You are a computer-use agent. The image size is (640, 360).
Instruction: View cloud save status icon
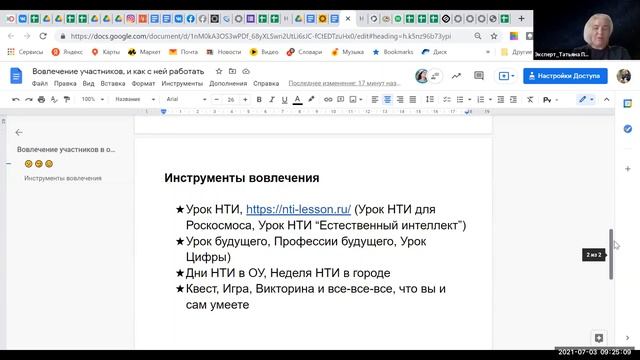click(246, 71)
